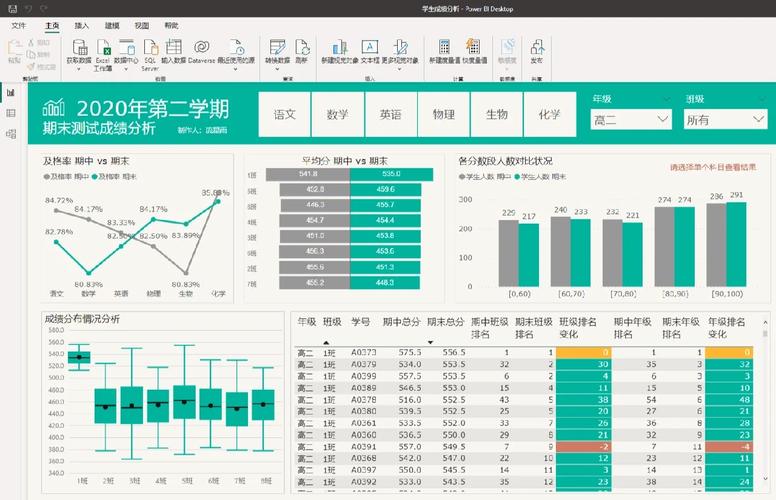Insert a 文本框 (Text box)

[x=370, y=47]
